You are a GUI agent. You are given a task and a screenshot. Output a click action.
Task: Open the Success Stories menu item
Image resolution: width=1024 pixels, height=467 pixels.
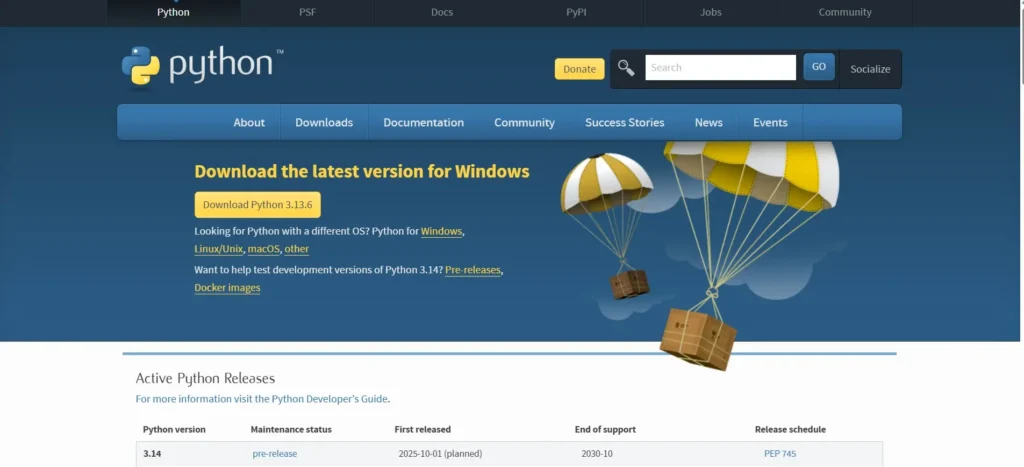pos(624,122)
